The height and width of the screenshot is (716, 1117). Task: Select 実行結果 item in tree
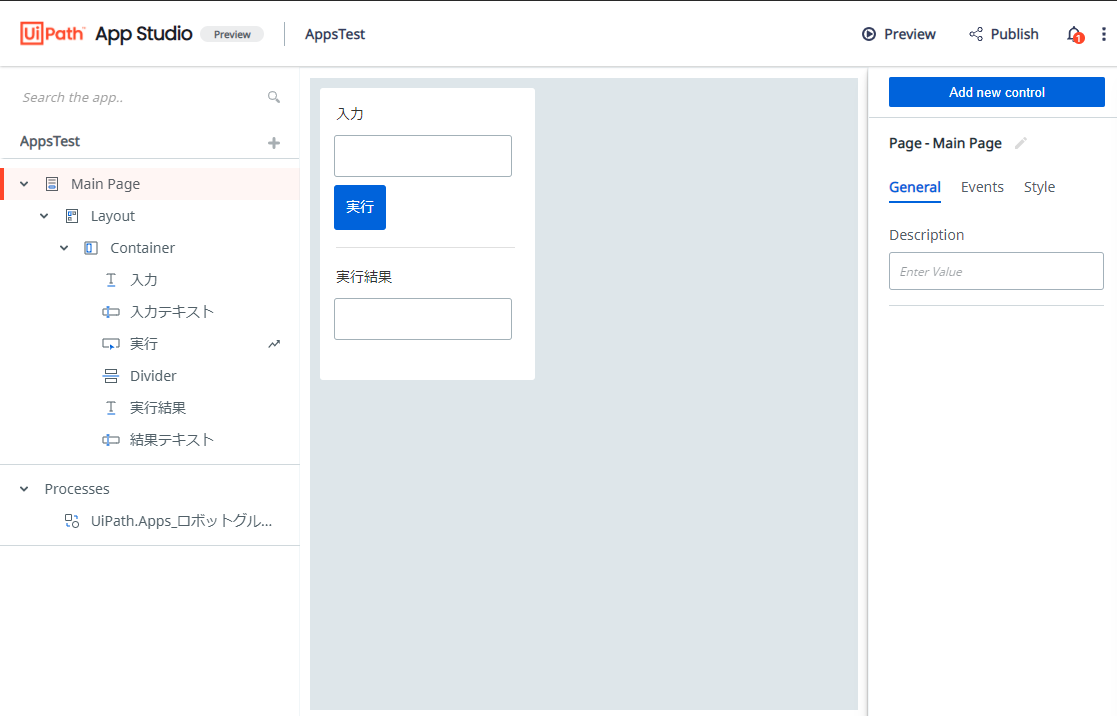point(157,408)
